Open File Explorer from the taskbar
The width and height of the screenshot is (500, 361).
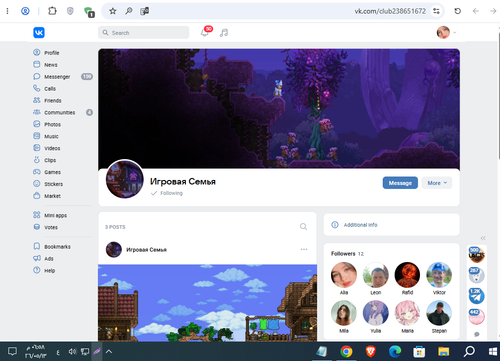point(444,351)
